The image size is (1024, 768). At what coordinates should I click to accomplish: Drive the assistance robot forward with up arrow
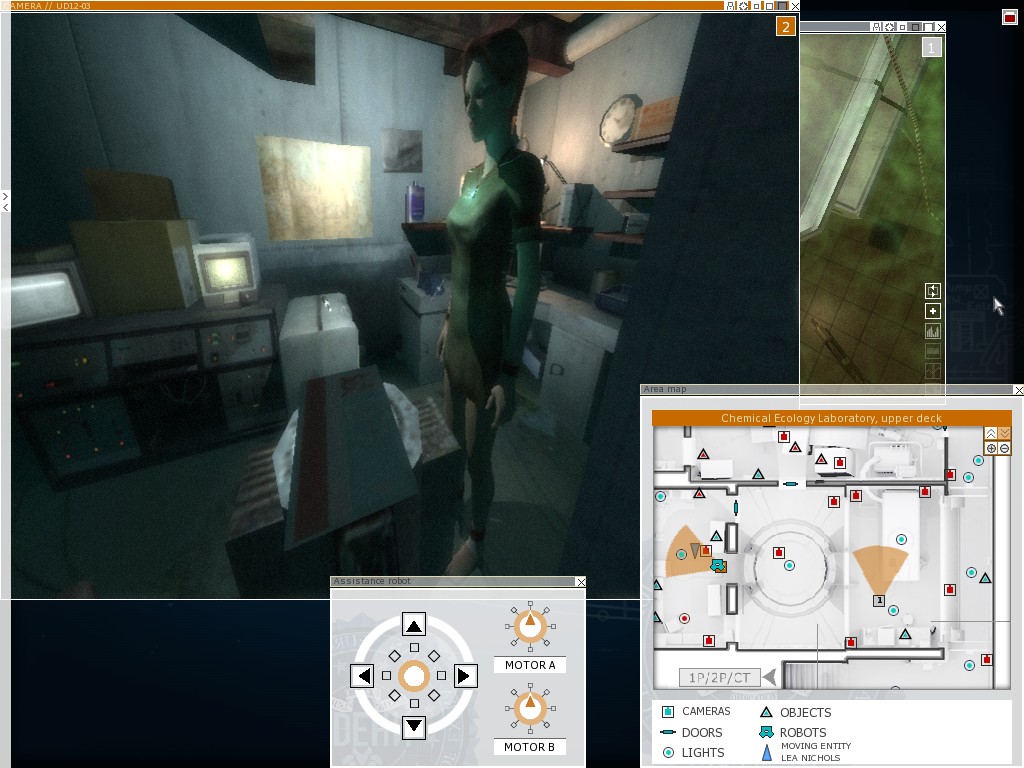[x=414, y=625]
